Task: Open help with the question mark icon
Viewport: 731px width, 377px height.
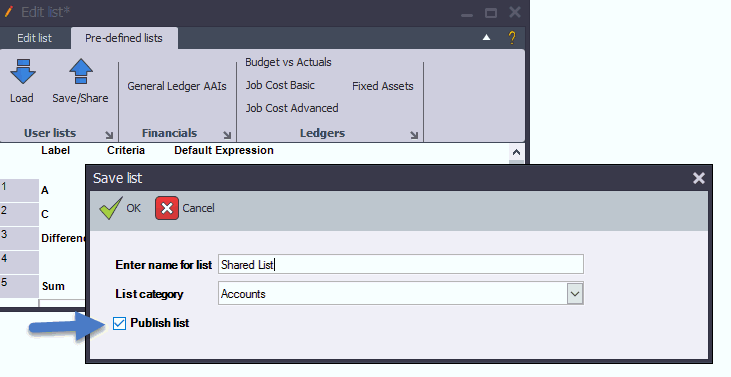Action: click(x=512, y=37)
